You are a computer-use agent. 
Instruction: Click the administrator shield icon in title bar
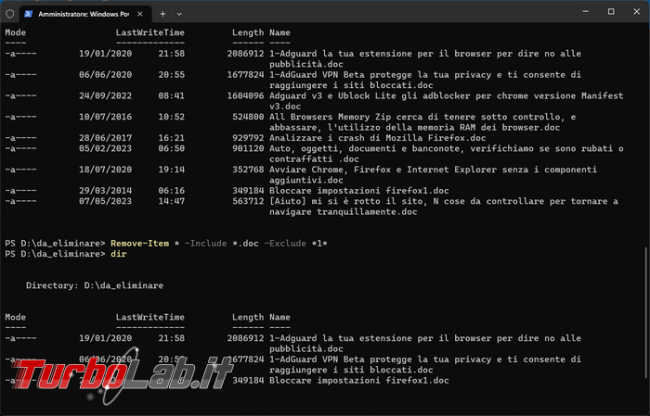click(10, 14)
